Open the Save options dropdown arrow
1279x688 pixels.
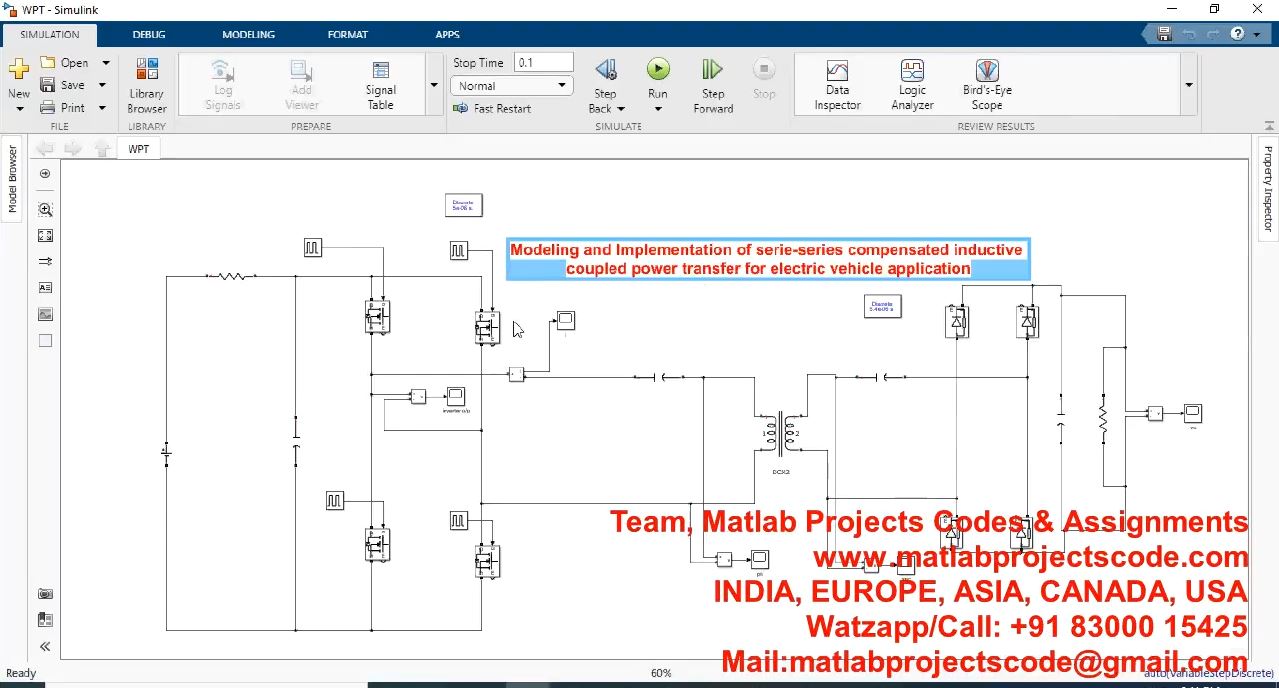coord(105,85)
